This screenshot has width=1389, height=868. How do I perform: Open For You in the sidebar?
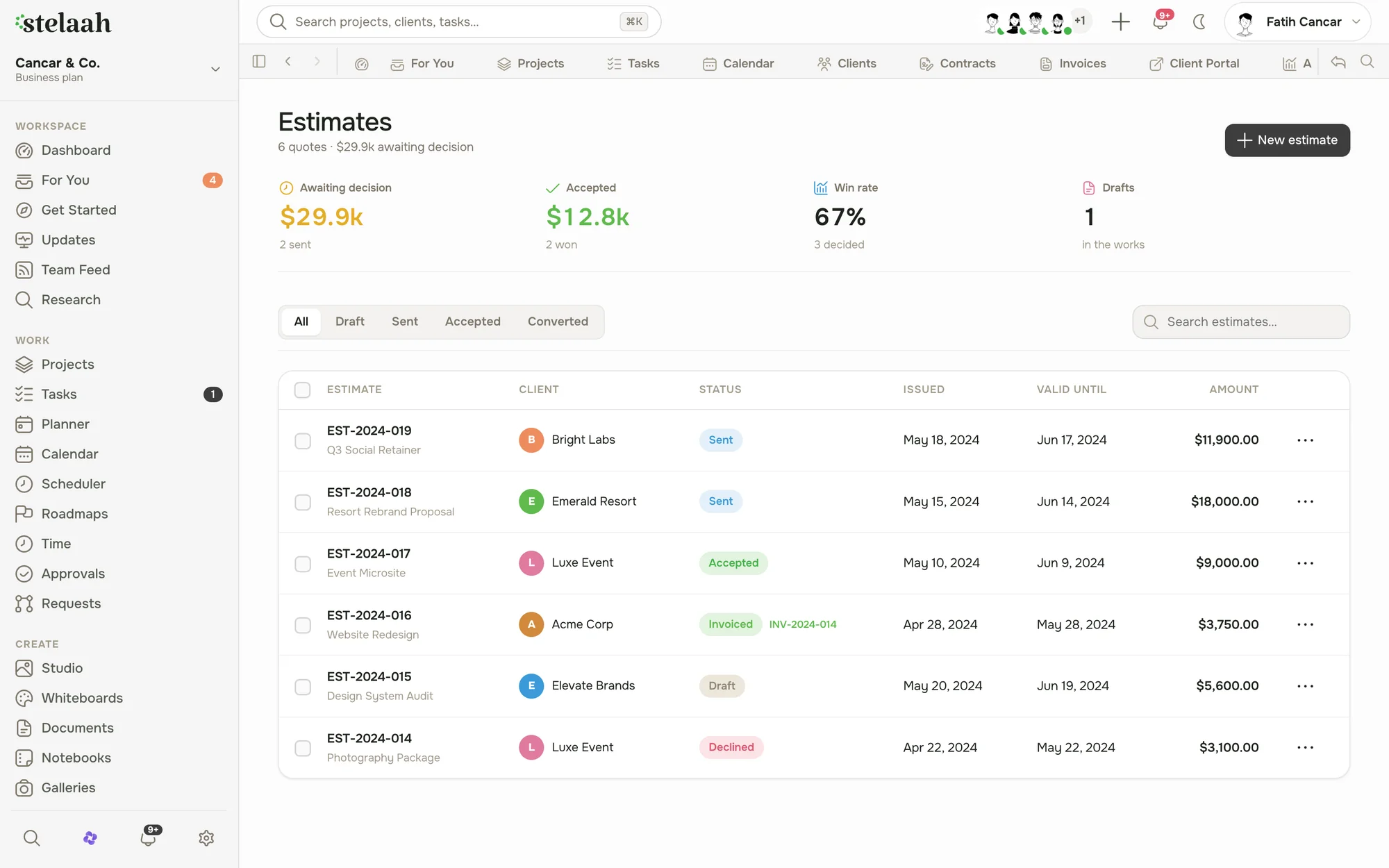119,180
